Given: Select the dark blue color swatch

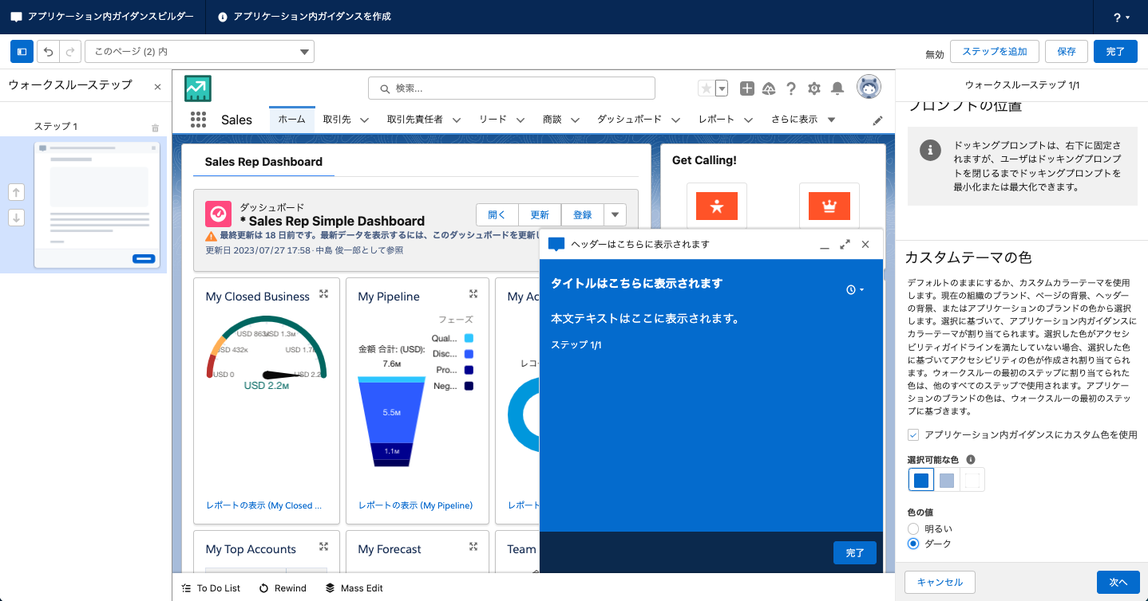Looking at the screenshot, I should coord(921,480).
